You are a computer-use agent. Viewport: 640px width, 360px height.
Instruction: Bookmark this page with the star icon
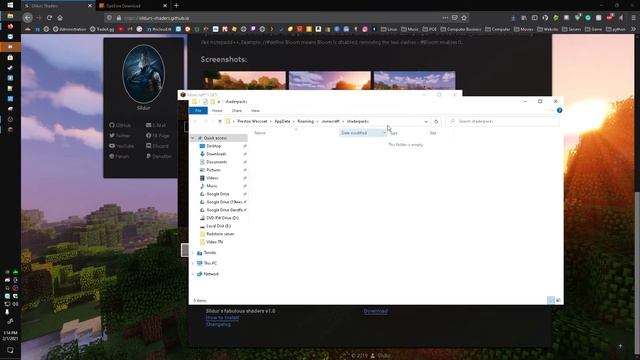(464, 18)
